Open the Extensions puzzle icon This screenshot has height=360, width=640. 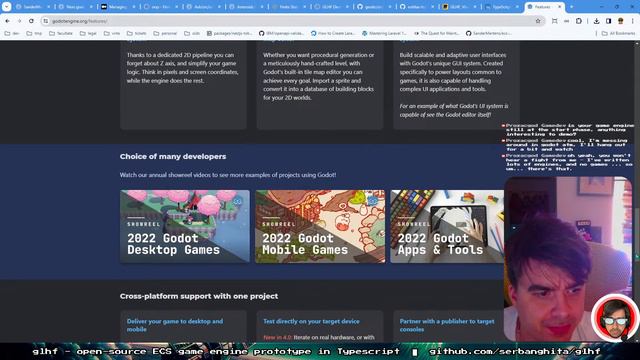579,21
